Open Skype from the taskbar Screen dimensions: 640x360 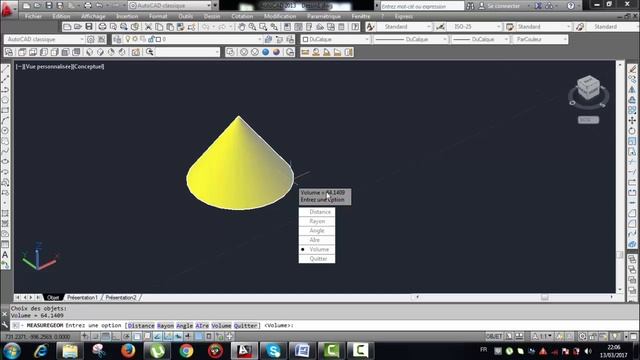pos(273,351)
